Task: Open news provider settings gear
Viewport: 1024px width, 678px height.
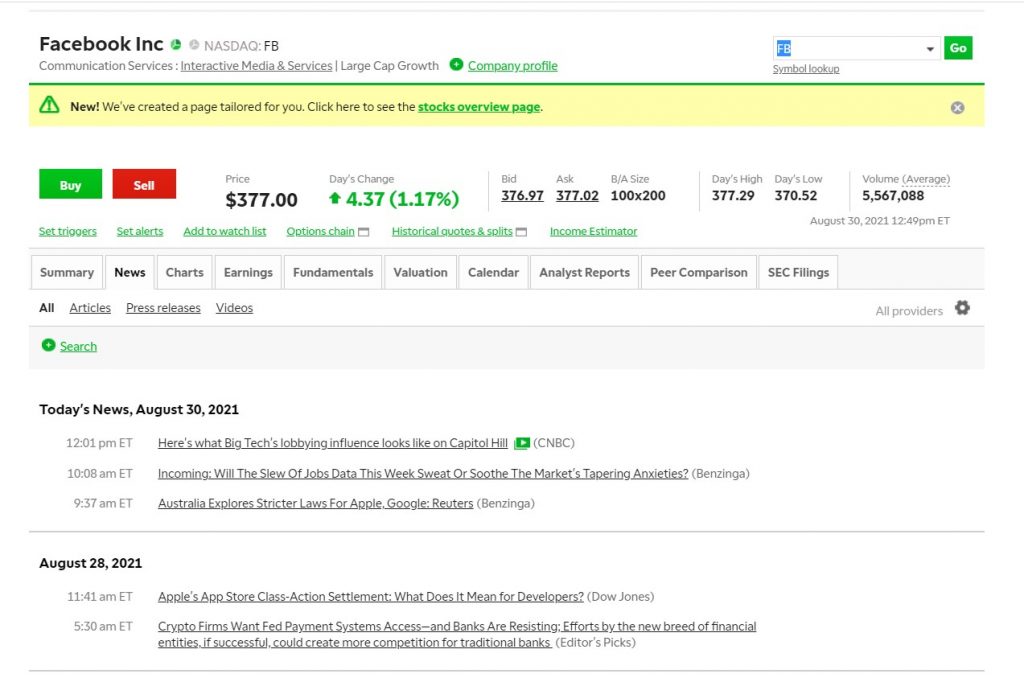Action: coord(962,308)
